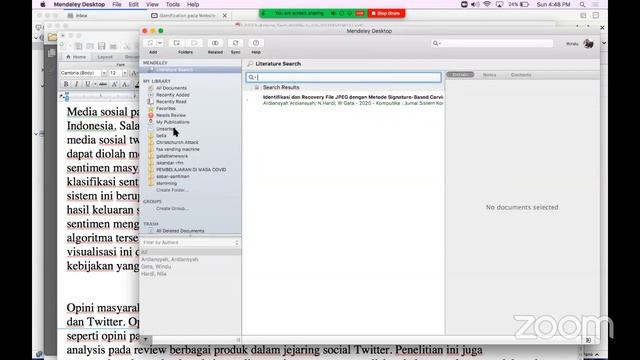Click Create Group... link
Image resolution: width=640 pixels, height=360 pixels.
click(172, 209)
